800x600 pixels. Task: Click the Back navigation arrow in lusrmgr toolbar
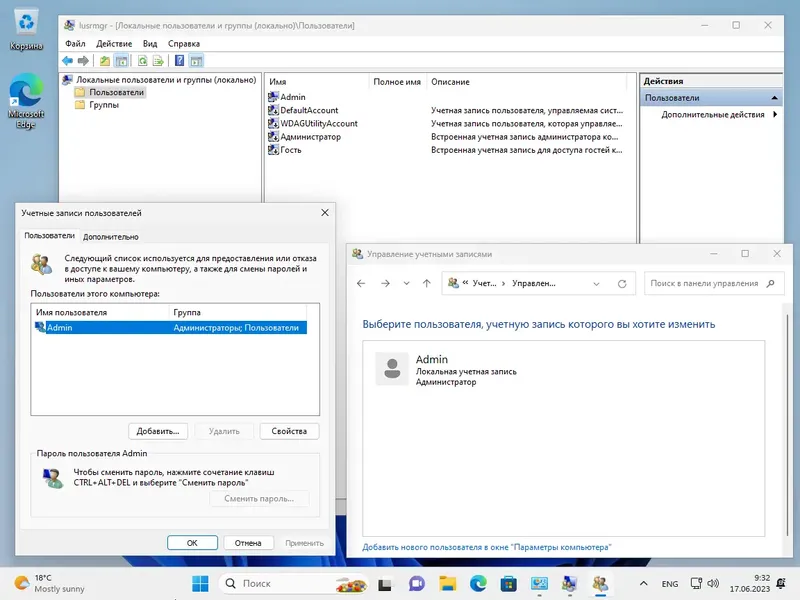(x=69, y=61)
